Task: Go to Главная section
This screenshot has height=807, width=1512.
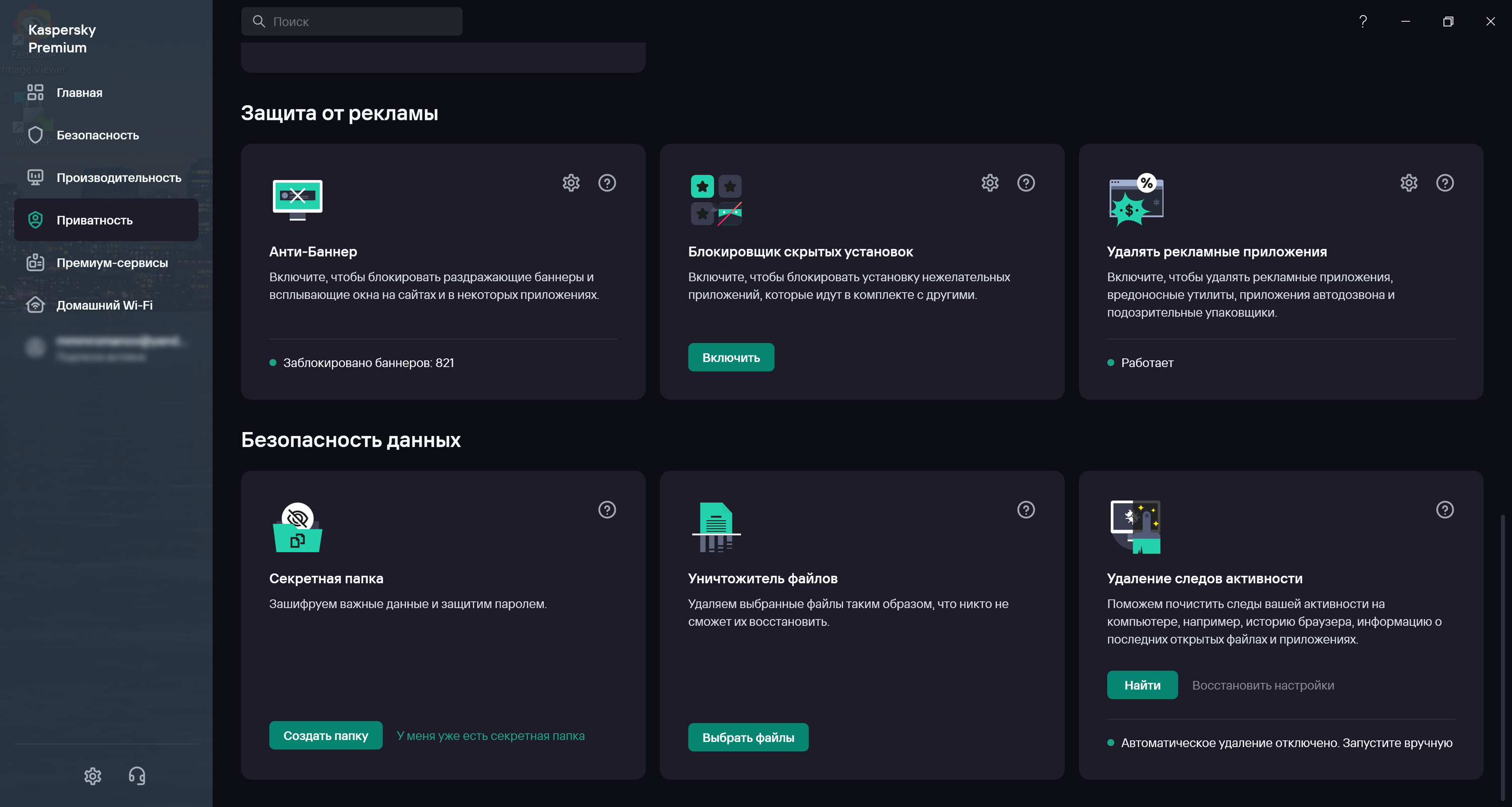Action: tap(79, 93)
